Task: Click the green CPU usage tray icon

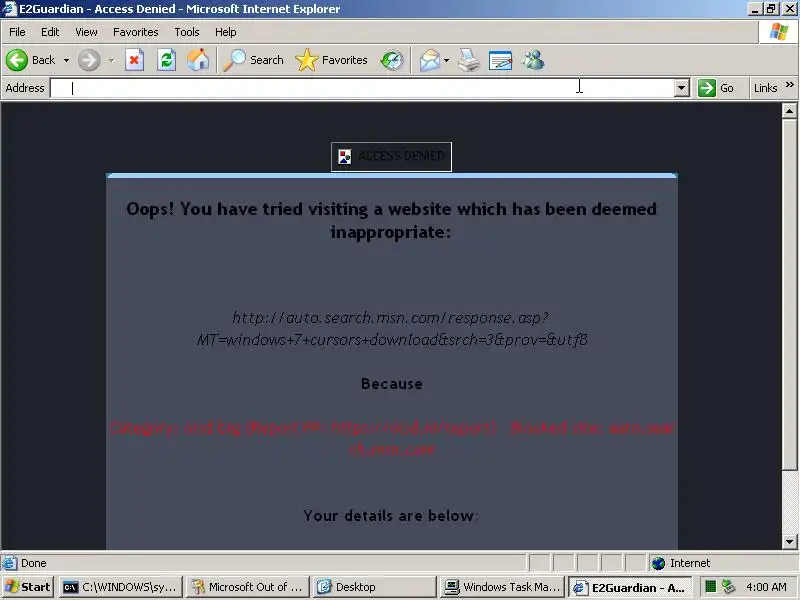Action: (710, 587)
